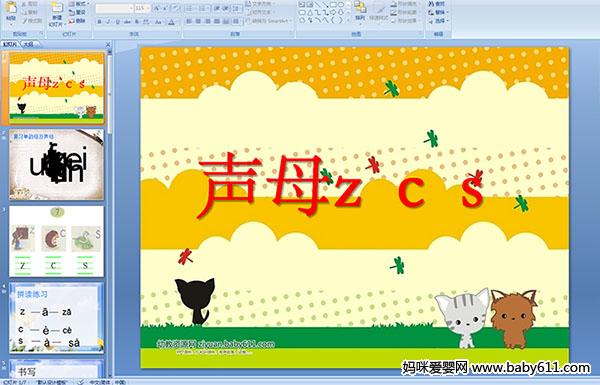Reset the slide layout

pos(77,12)
